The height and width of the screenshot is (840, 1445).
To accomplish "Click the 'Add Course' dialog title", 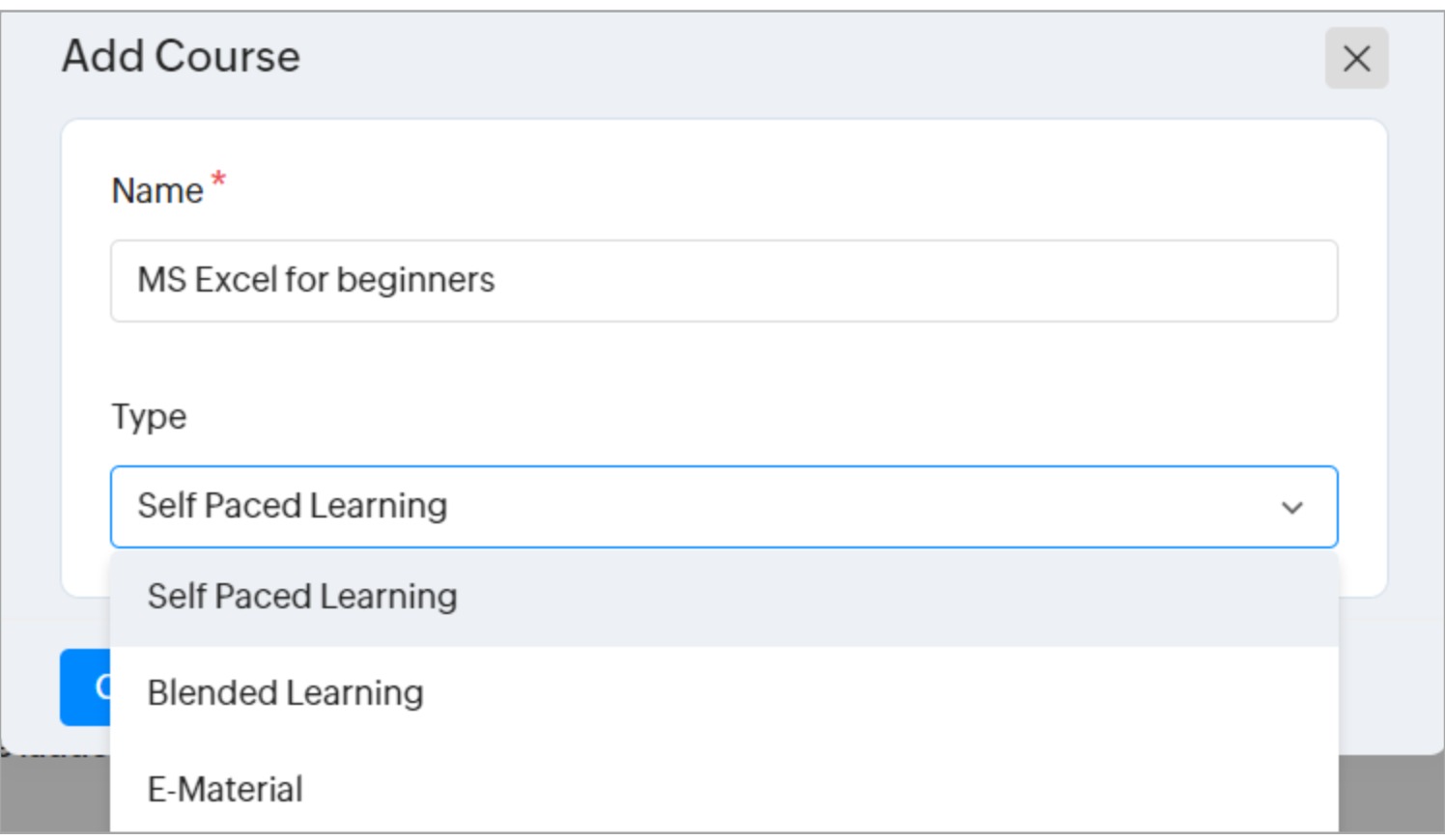I will (182, 57).
